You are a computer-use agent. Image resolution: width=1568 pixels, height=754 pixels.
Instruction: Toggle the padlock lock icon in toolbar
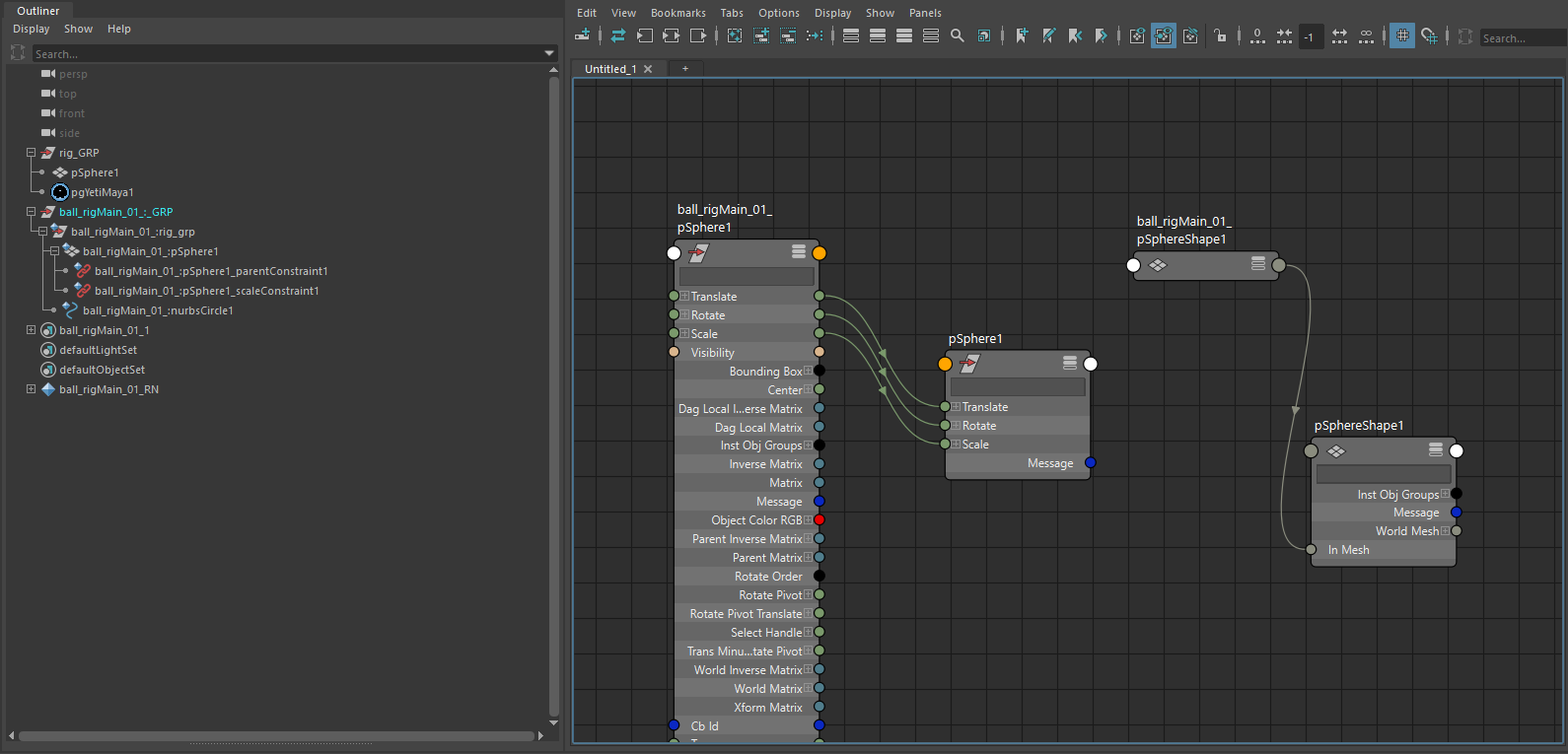tap(1221, 35)
